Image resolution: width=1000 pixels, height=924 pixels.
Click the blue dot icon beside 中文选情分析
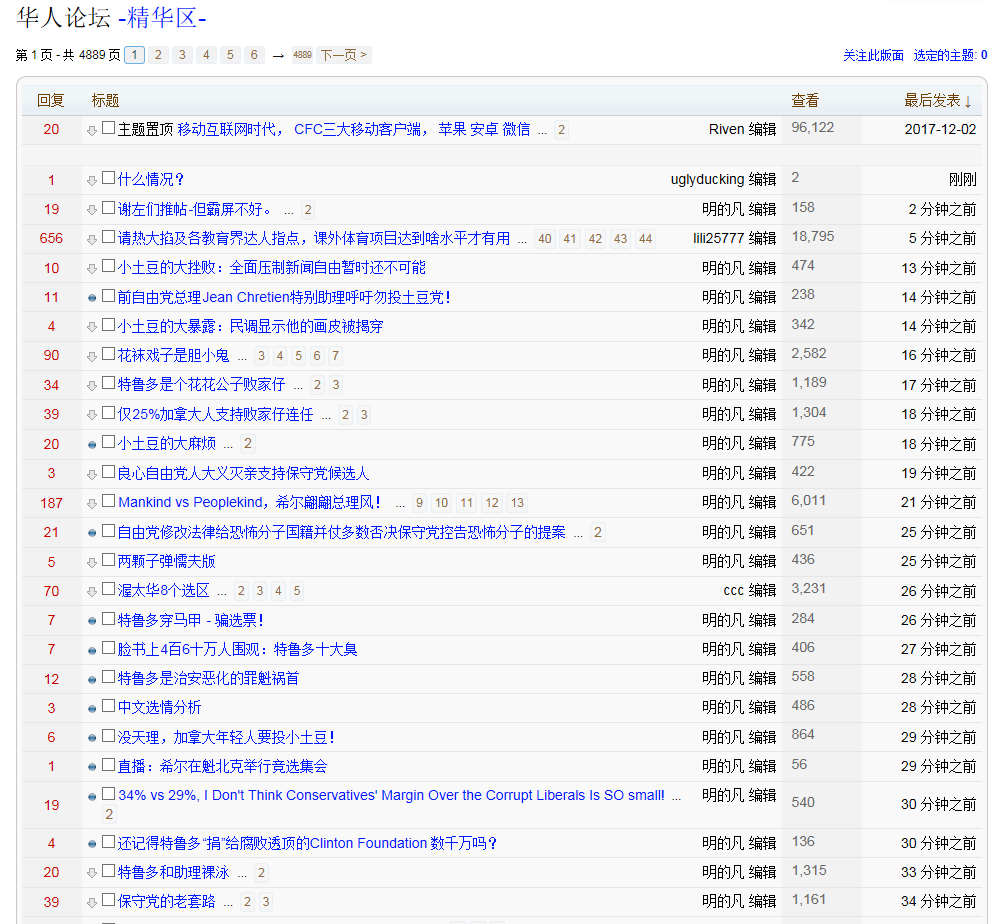point(92,709)
